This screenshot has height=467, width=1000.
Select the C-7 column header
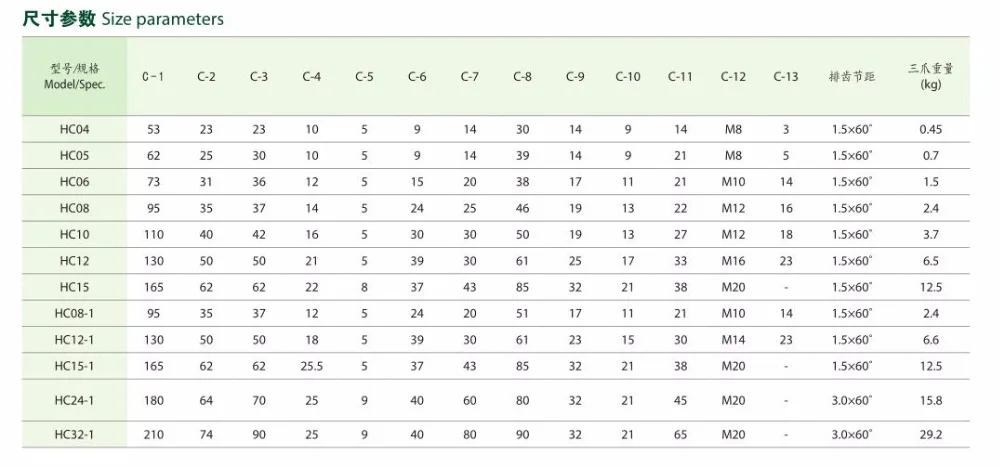469,77
